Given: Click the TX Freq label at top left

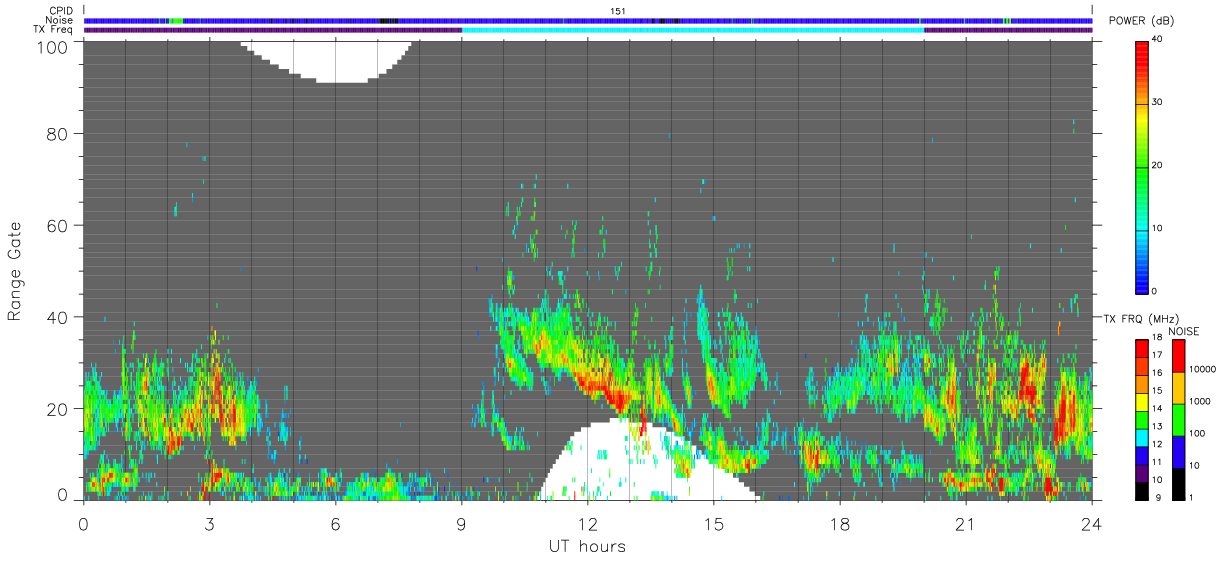Looking at the screenshot, I should 53,30.
